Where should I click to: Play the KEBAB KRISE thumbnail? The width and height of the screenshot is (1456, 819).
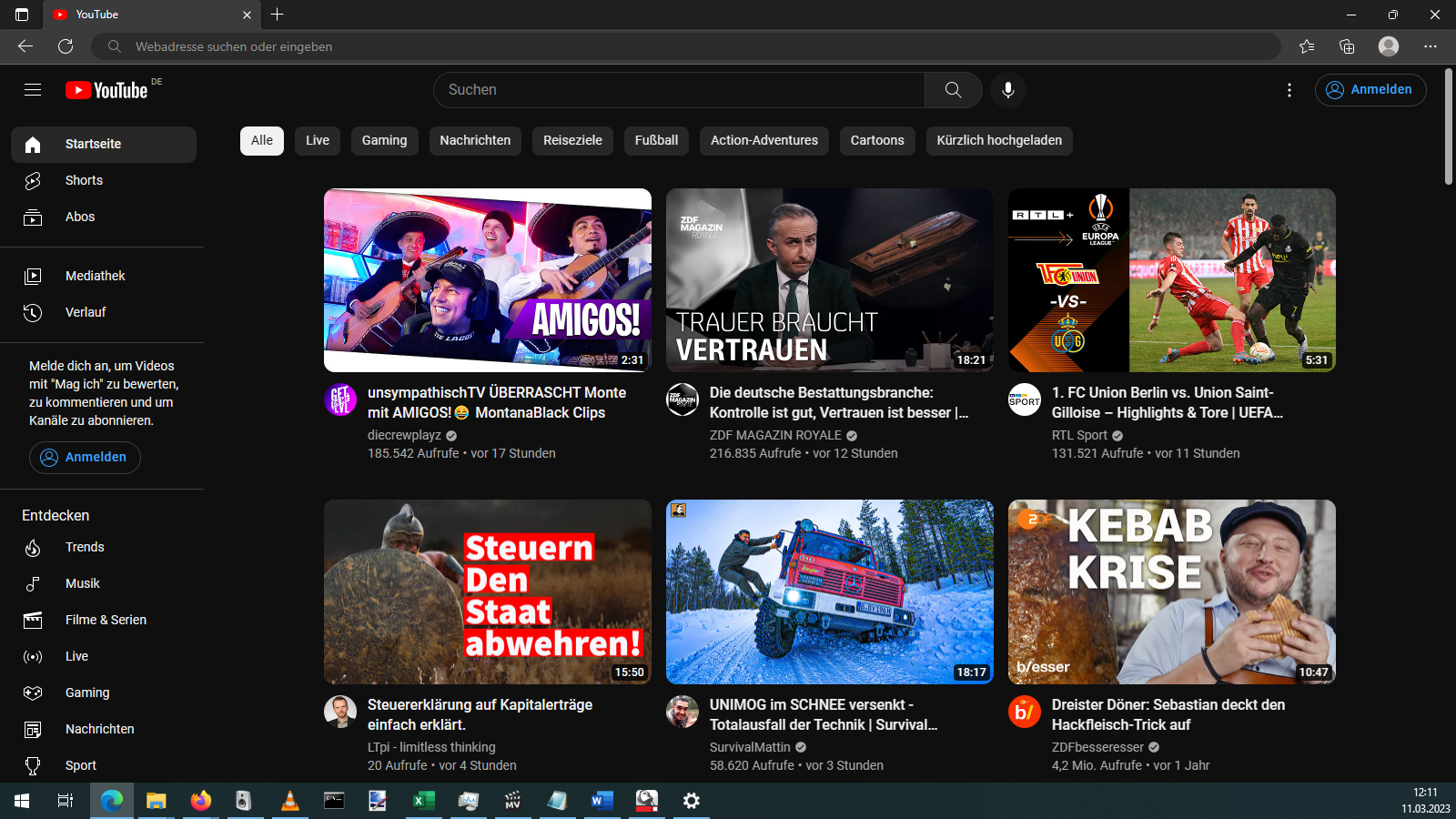pos(1172,591)
